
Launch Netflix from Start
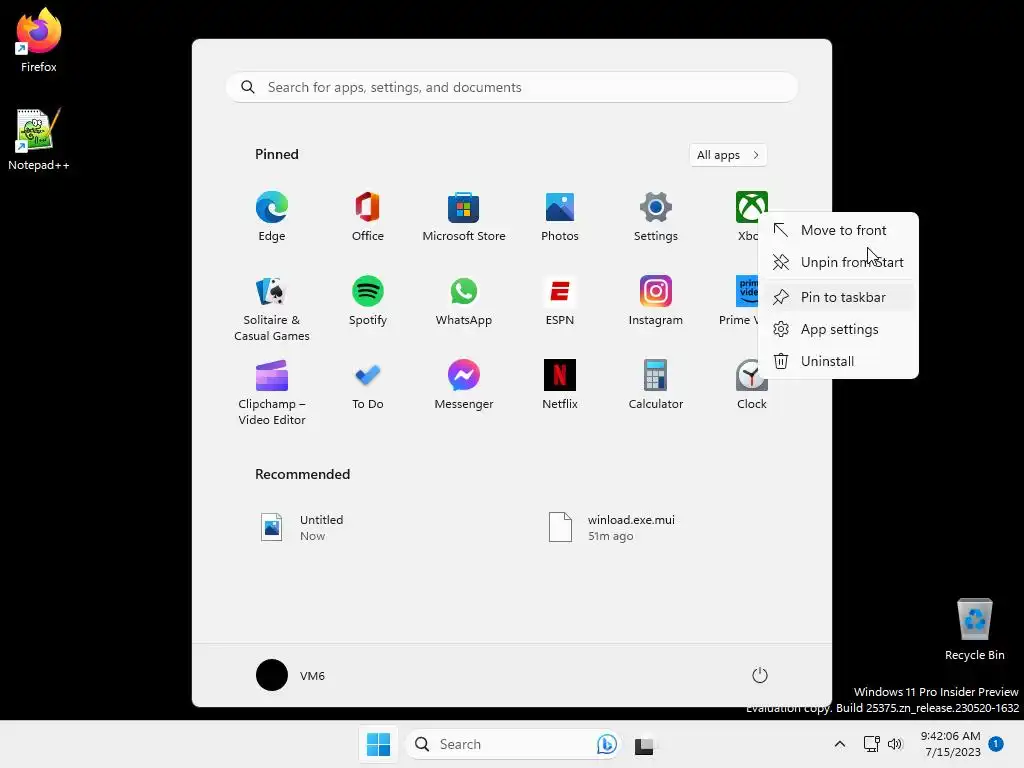coord(560,385)
